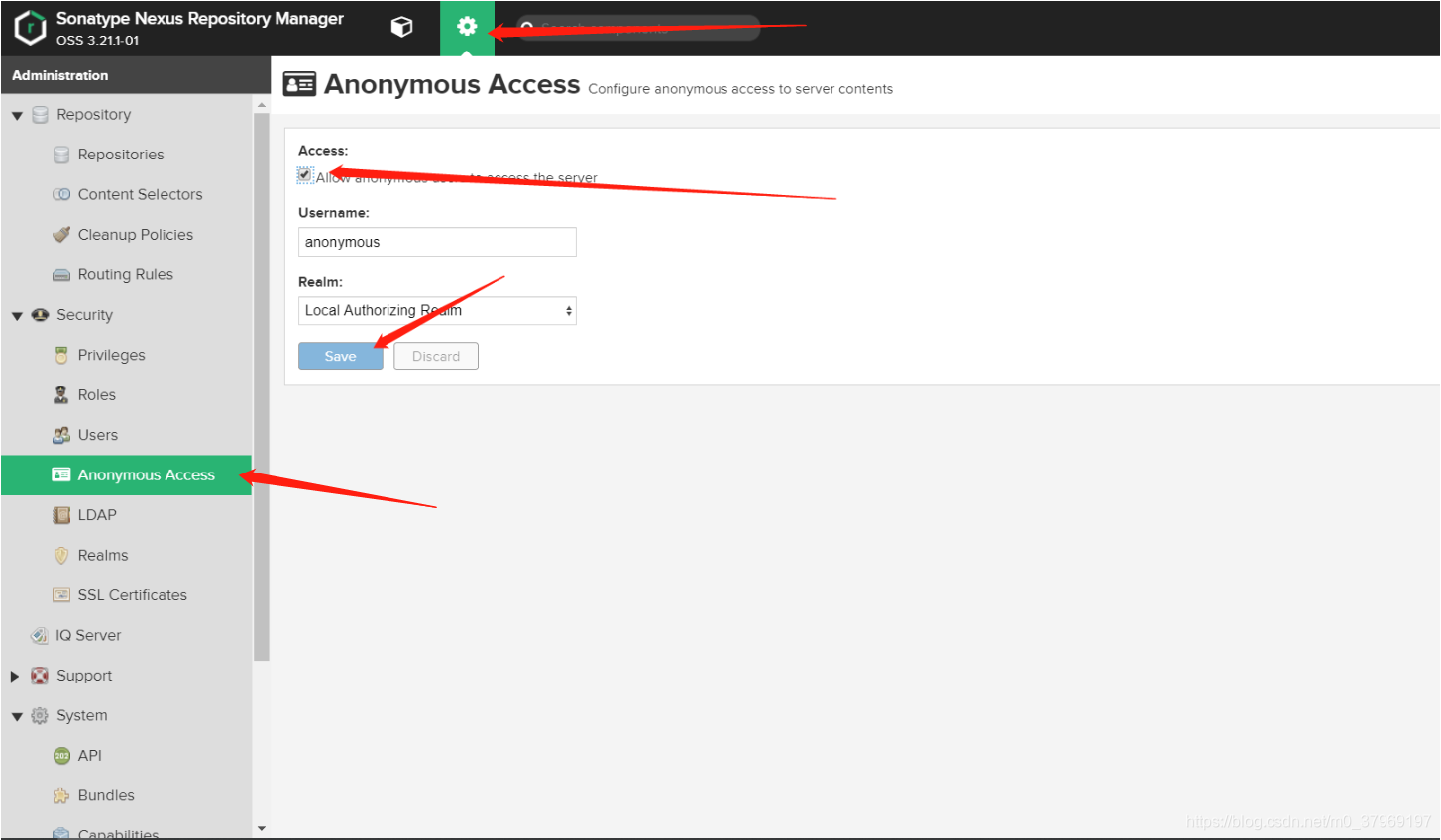Viewport: 1441px width, 840px height.
Task: Click the Realms shield icon
Action: (x=61, y=555)
